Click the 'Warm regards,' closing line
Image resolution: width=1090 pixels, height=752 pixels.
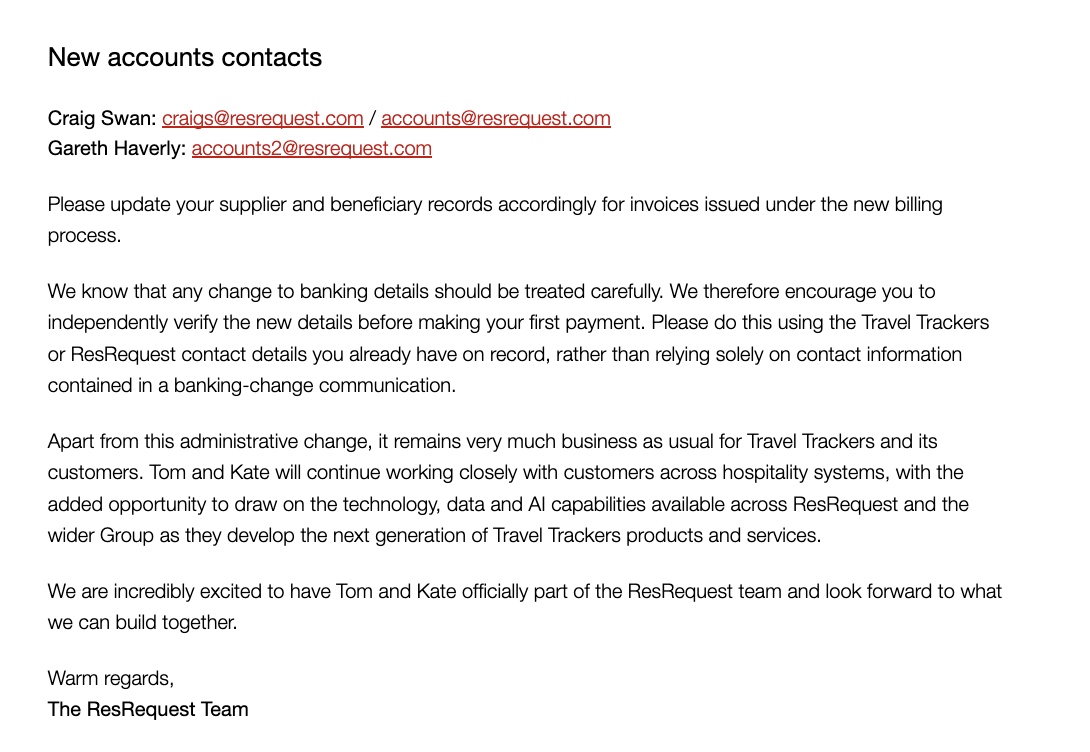(x=111, y=678)
